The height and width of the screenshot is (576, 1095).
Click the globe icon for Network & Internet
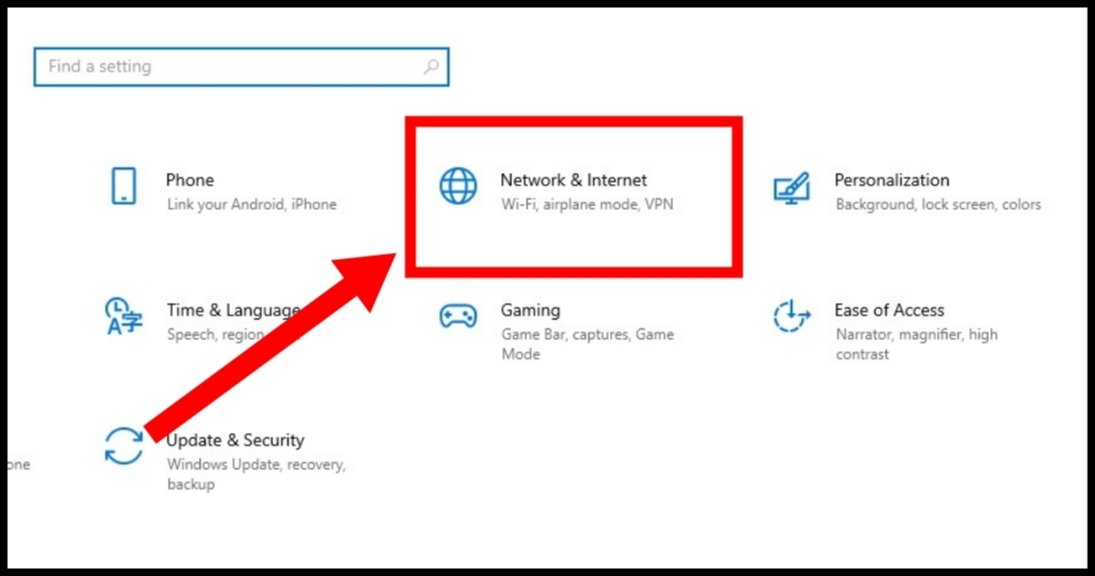(458, 186)
